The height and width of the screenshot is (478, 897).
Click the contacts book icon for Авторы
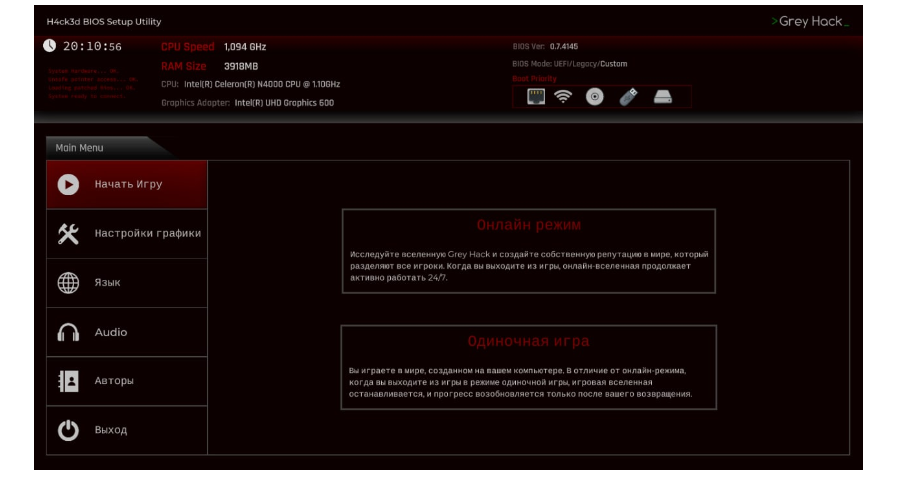(68, 381)
